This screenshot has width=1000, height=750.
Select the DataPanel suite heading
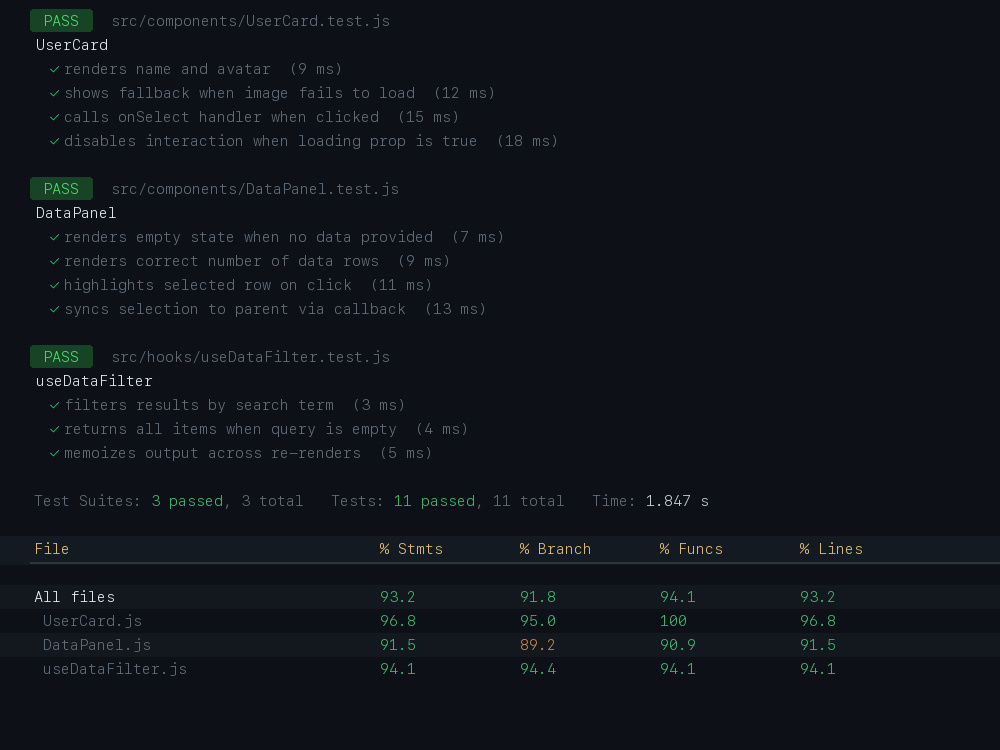tap(76, 213)
